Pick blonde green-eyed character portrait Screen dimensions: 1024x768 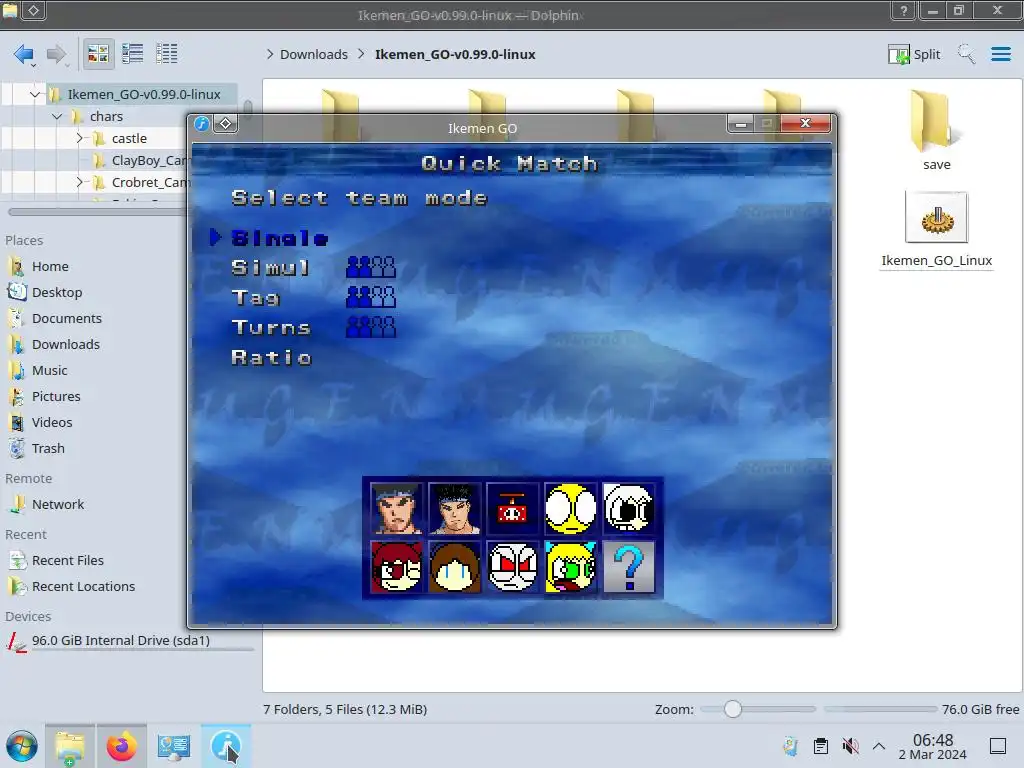[x=570, y=567]
